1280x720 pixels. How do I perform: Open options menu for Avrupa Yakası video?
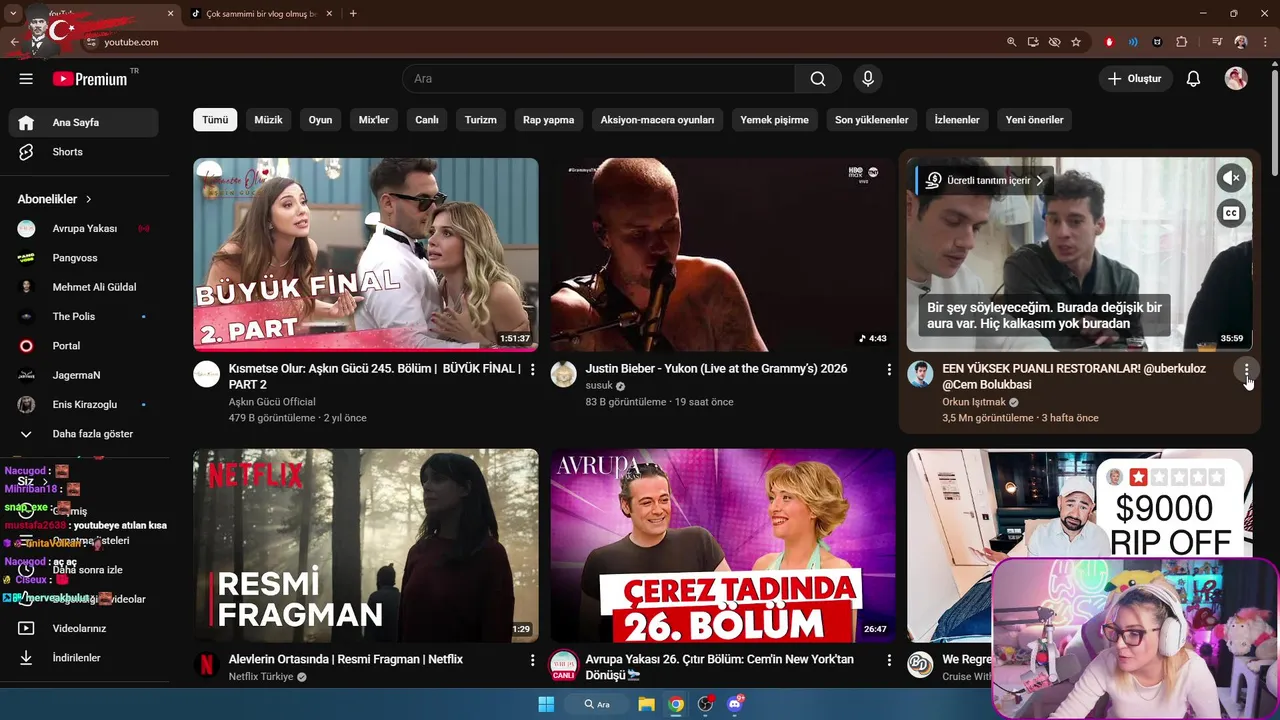[x=889, y=661]
